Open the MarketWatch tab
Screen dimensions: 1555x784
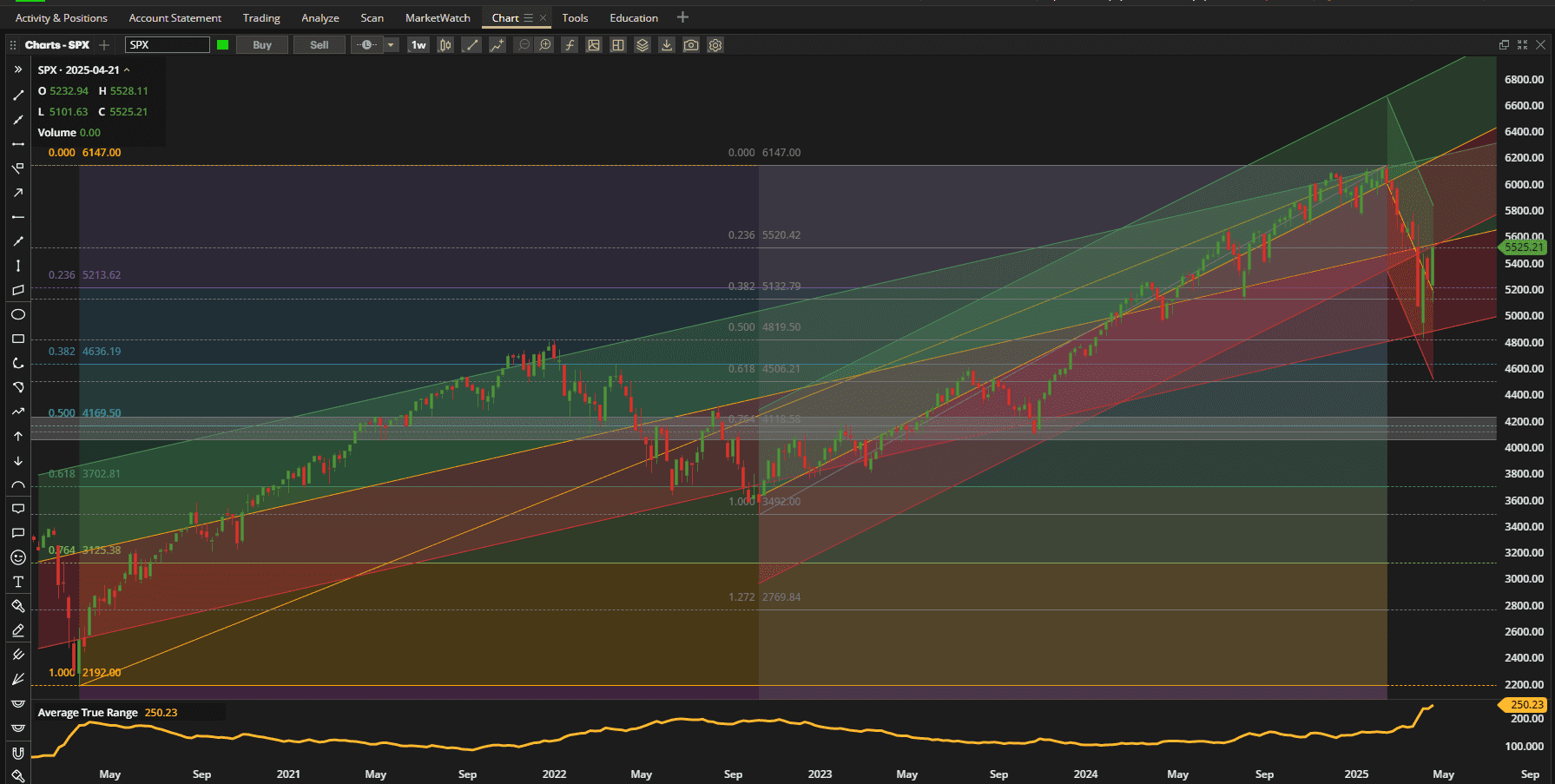tap(438, 18)
